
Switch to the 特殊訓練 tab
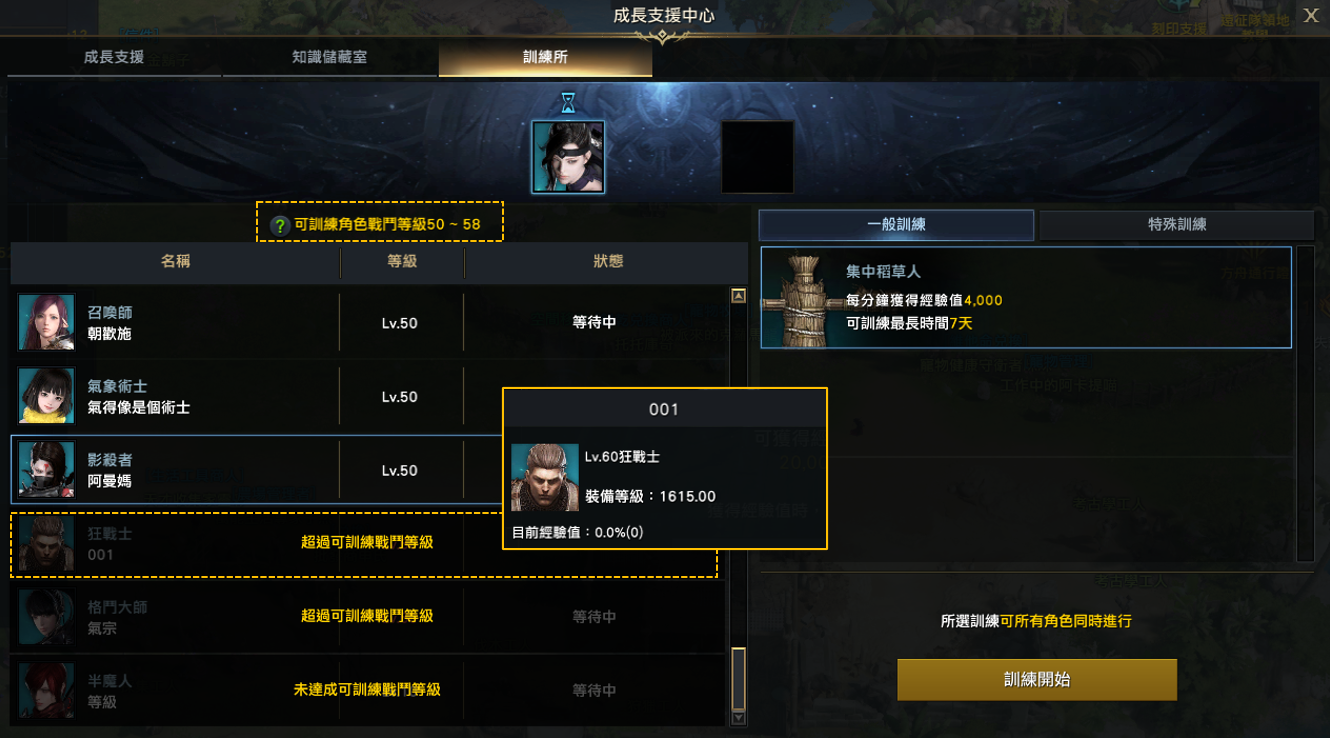point(1177,225)
